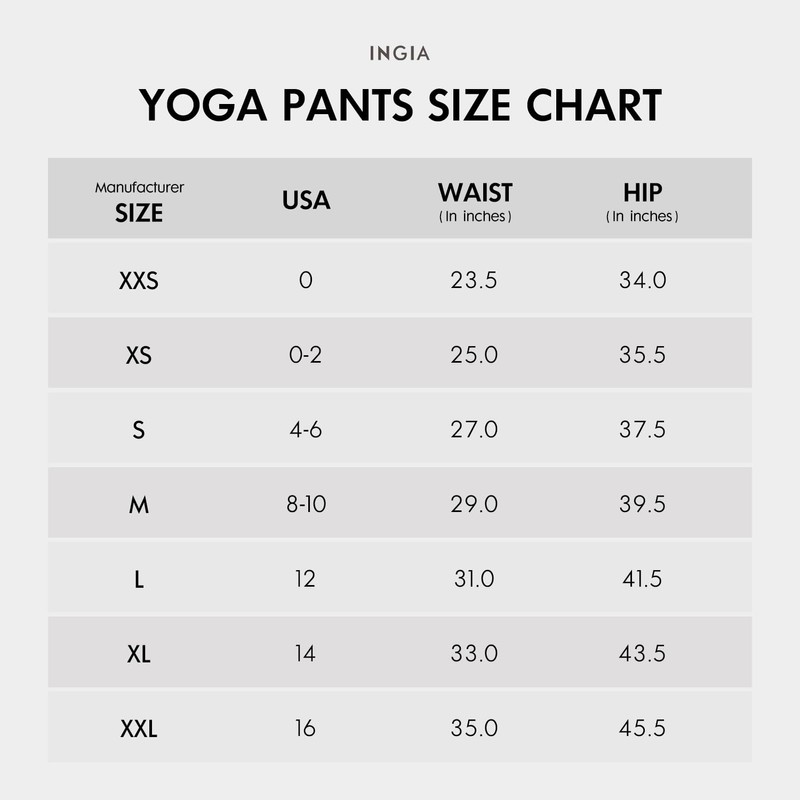The height and width of the screenshot is (800, 800).
Task: Click the XL size label
Action: click(139, 654)
